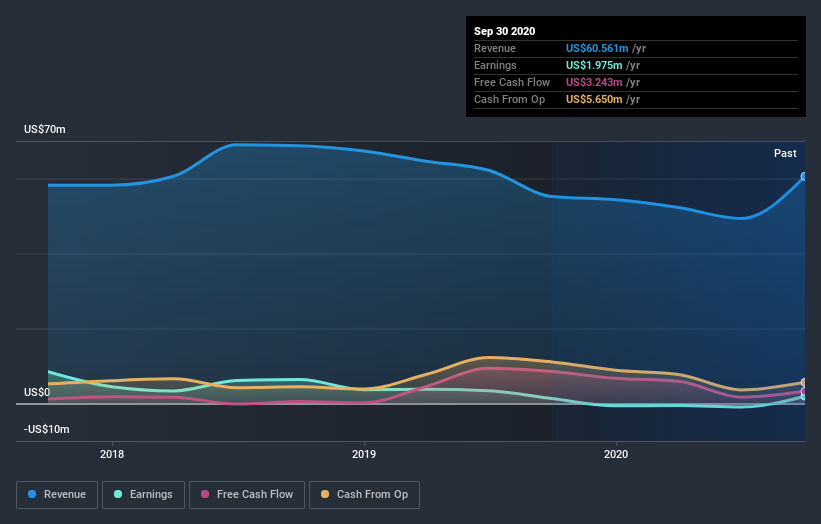The height and width of the screenshot is (524, 821).
Task: Toggle the Earnings legend button
Action: click(143, 495)
